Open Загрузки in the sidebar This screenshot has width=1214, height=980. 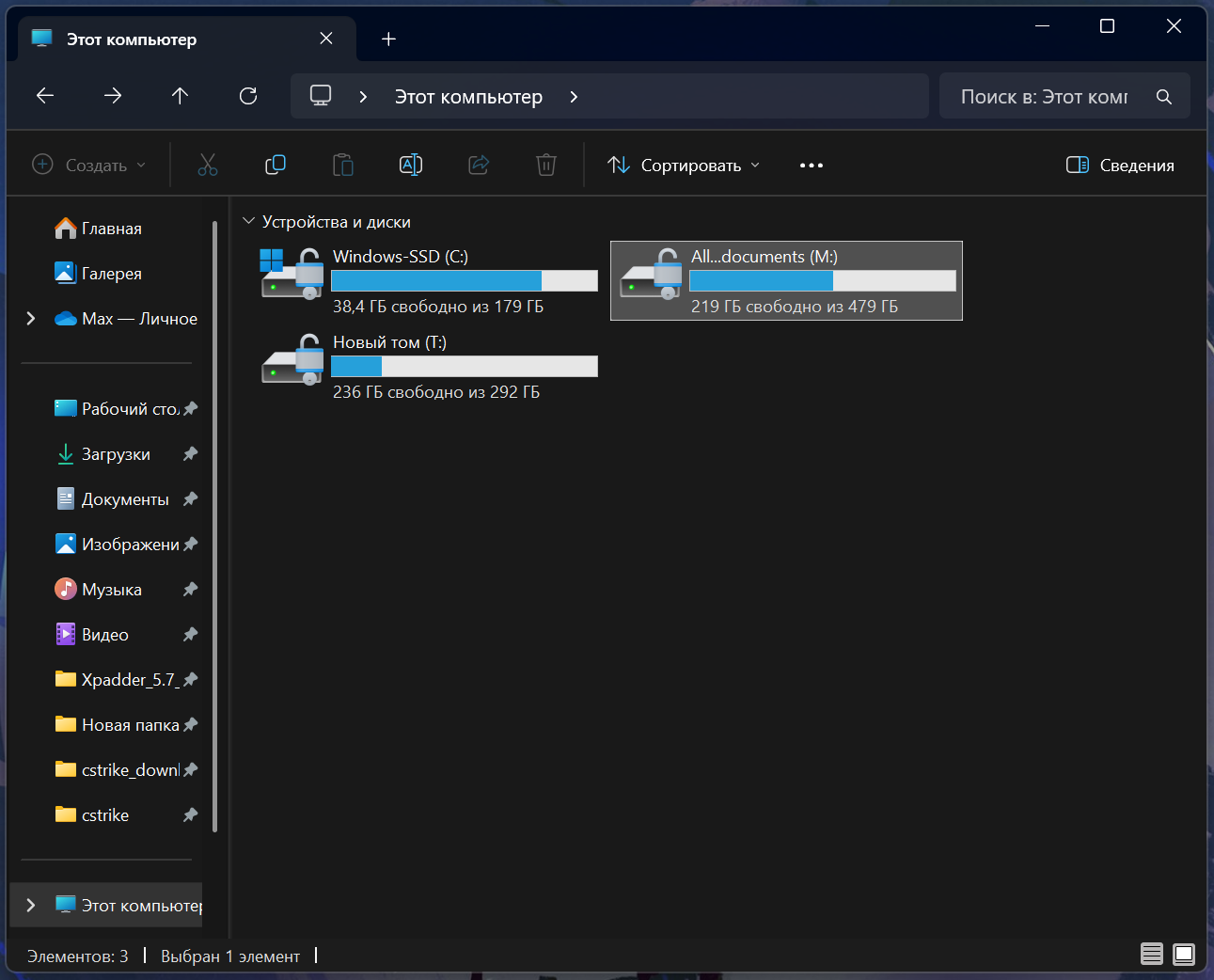[x=116, y=454]
